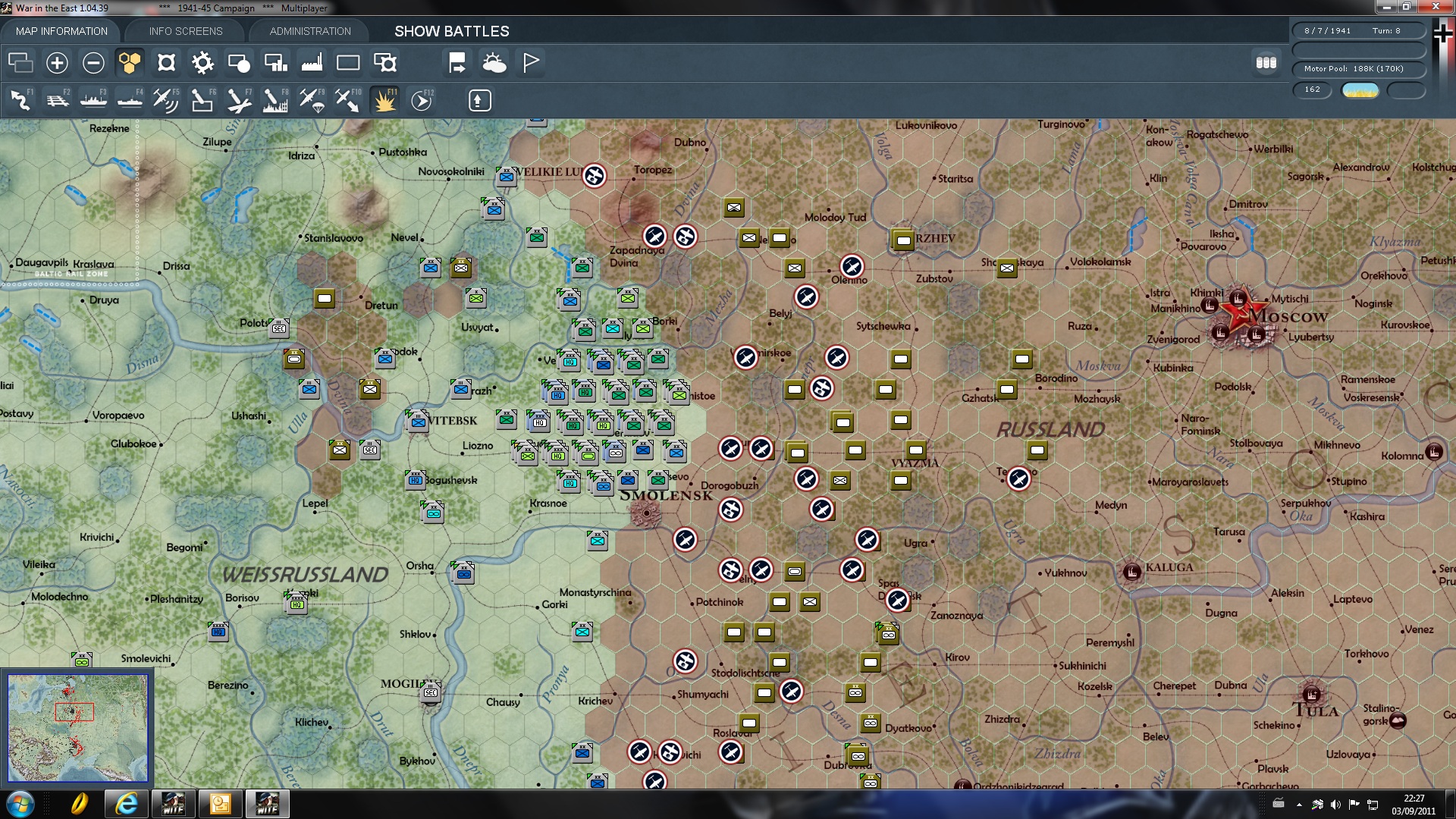Click the minimap overview thumbnail
Image resolution: width=1456 pixels, height=819 pixels.
[x=77, y=728]
